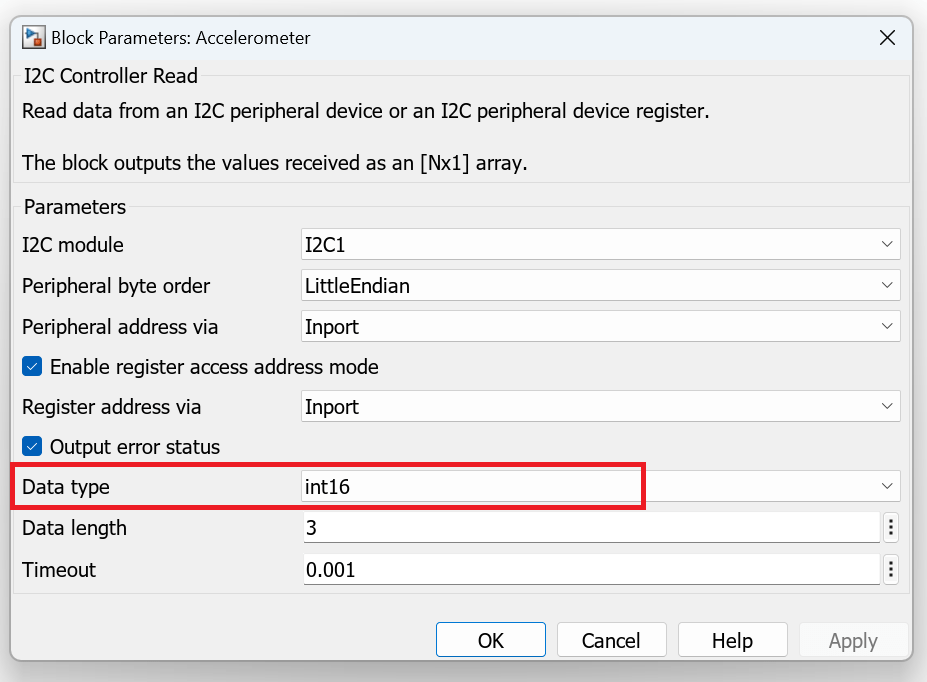
Task: Uncheck Output error status
Action: [x=33, y=447]
